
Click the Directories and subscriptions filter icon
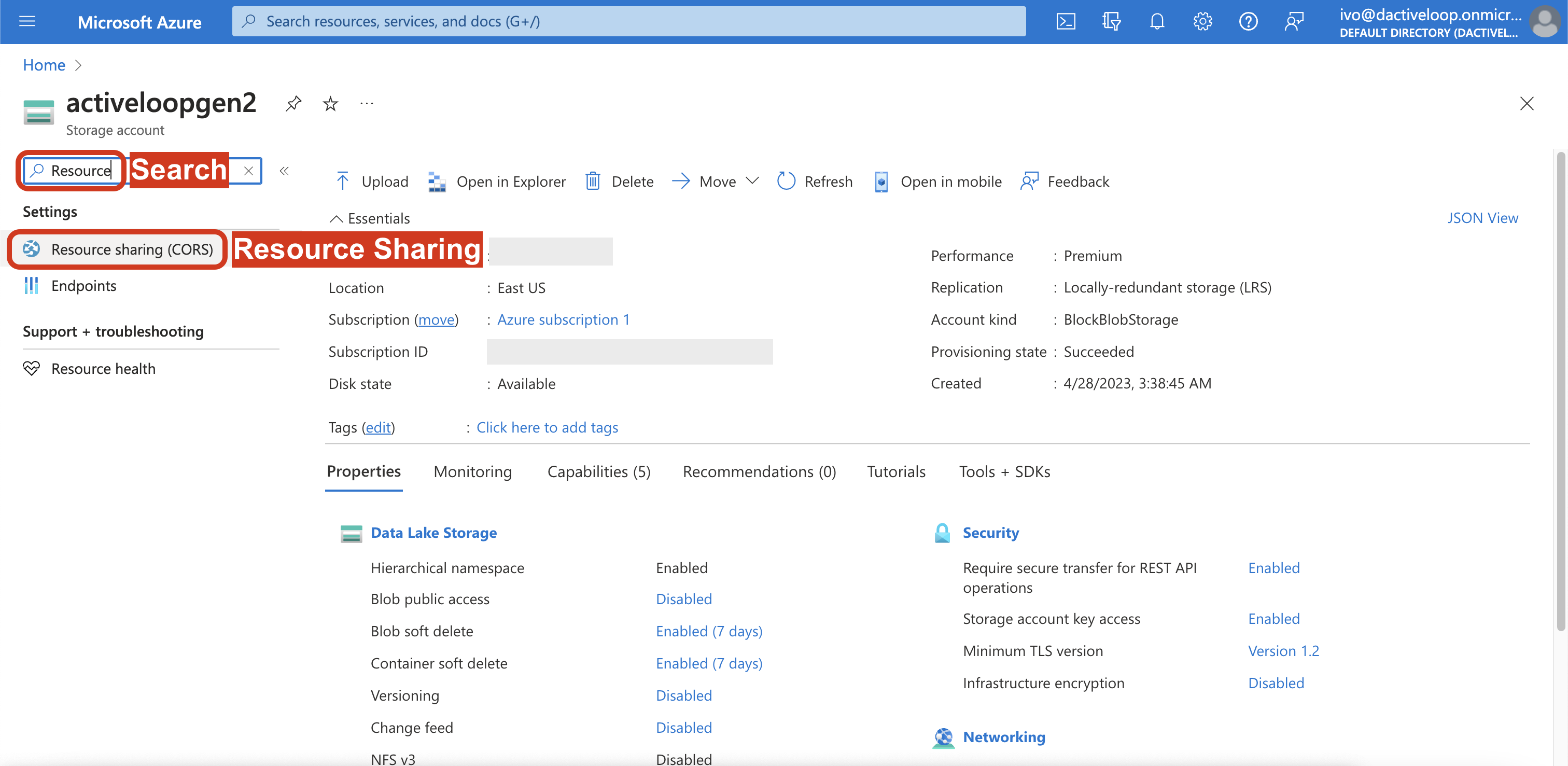pyautogui.click(x=1111, y=21)
